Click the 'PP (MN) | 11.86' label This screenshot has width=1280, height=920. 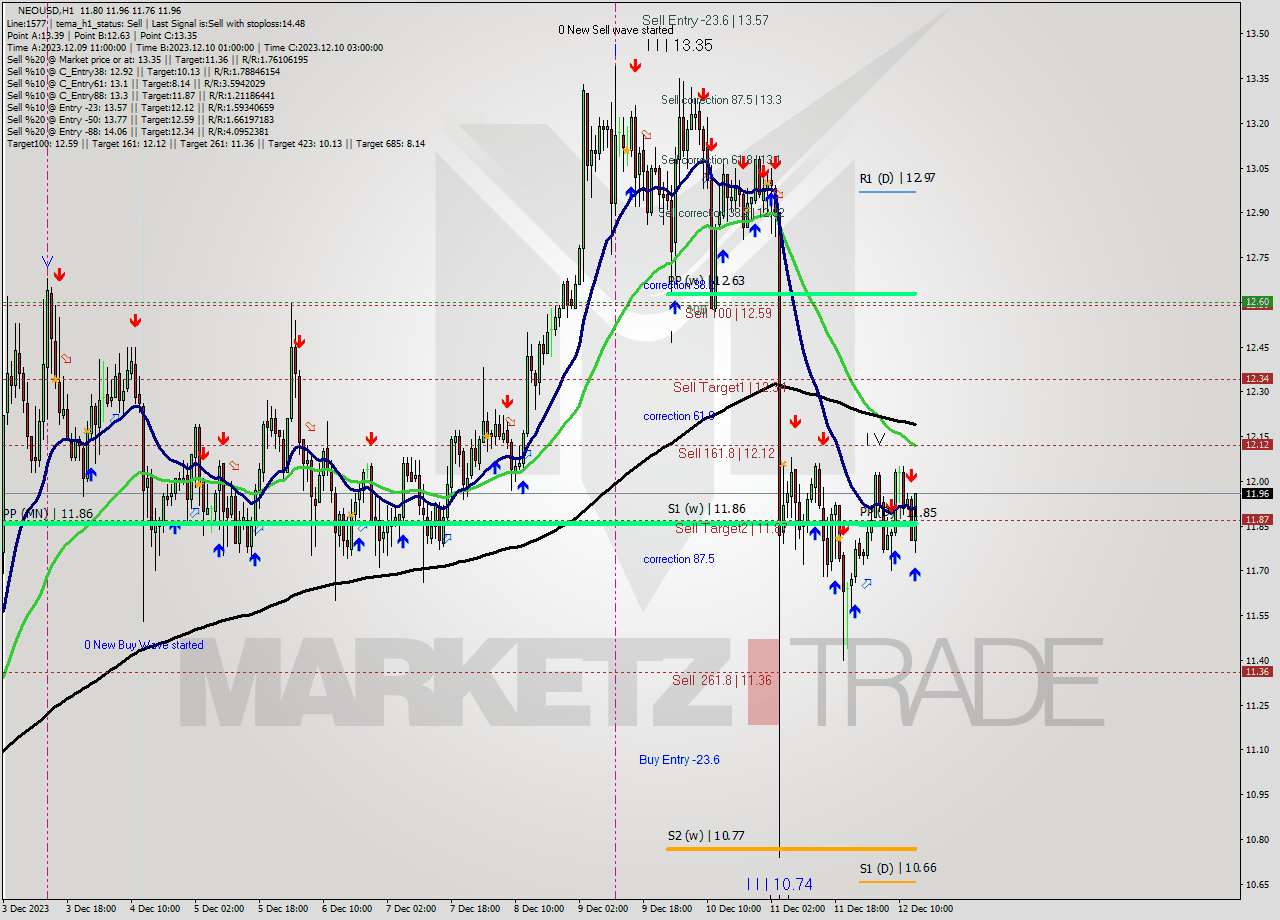pyautogui.click(x=47, y=513)
